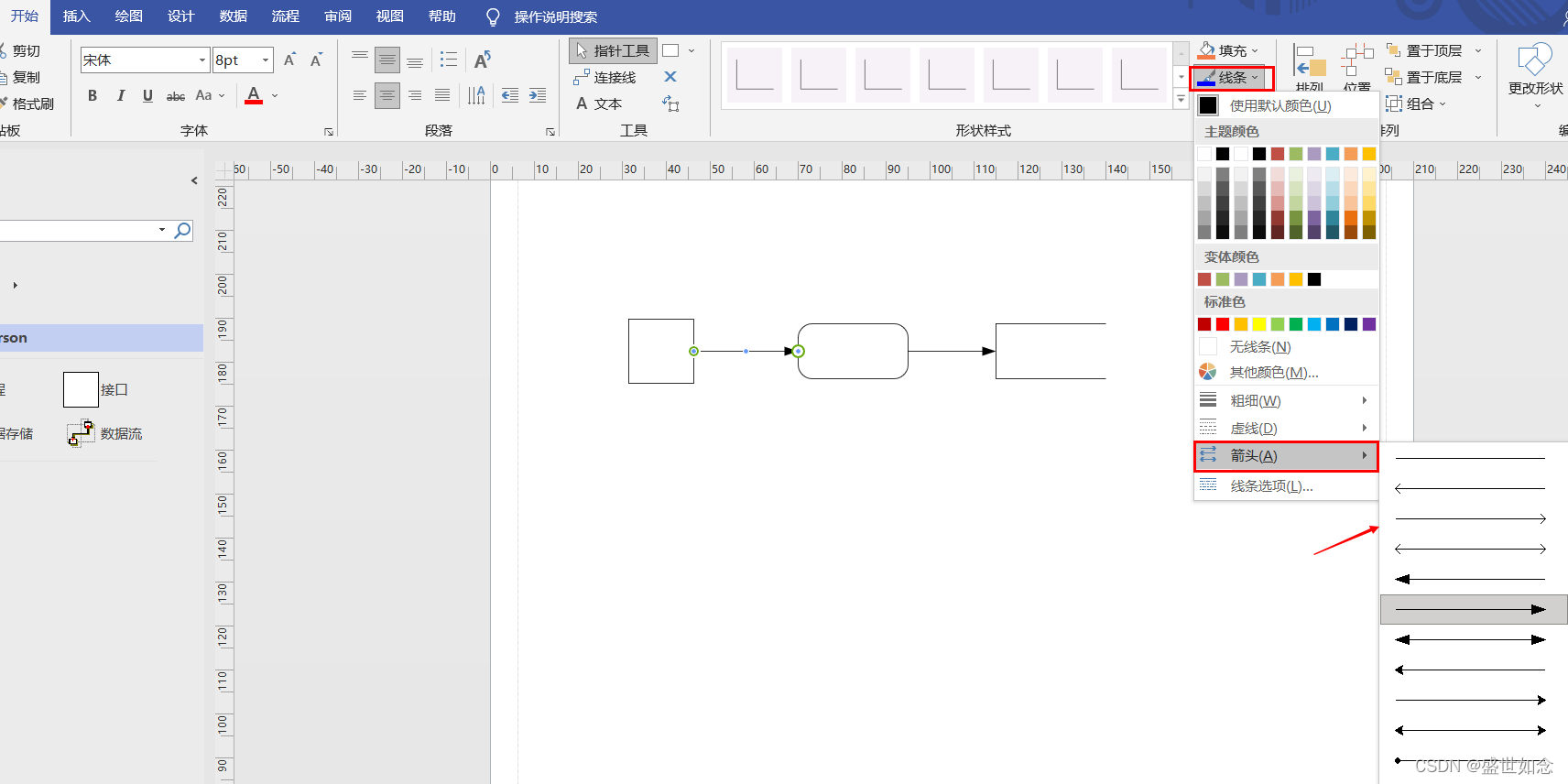1568x784 pixels.
Task: Toggle center horizontal alignment
Action: (387, 95)
